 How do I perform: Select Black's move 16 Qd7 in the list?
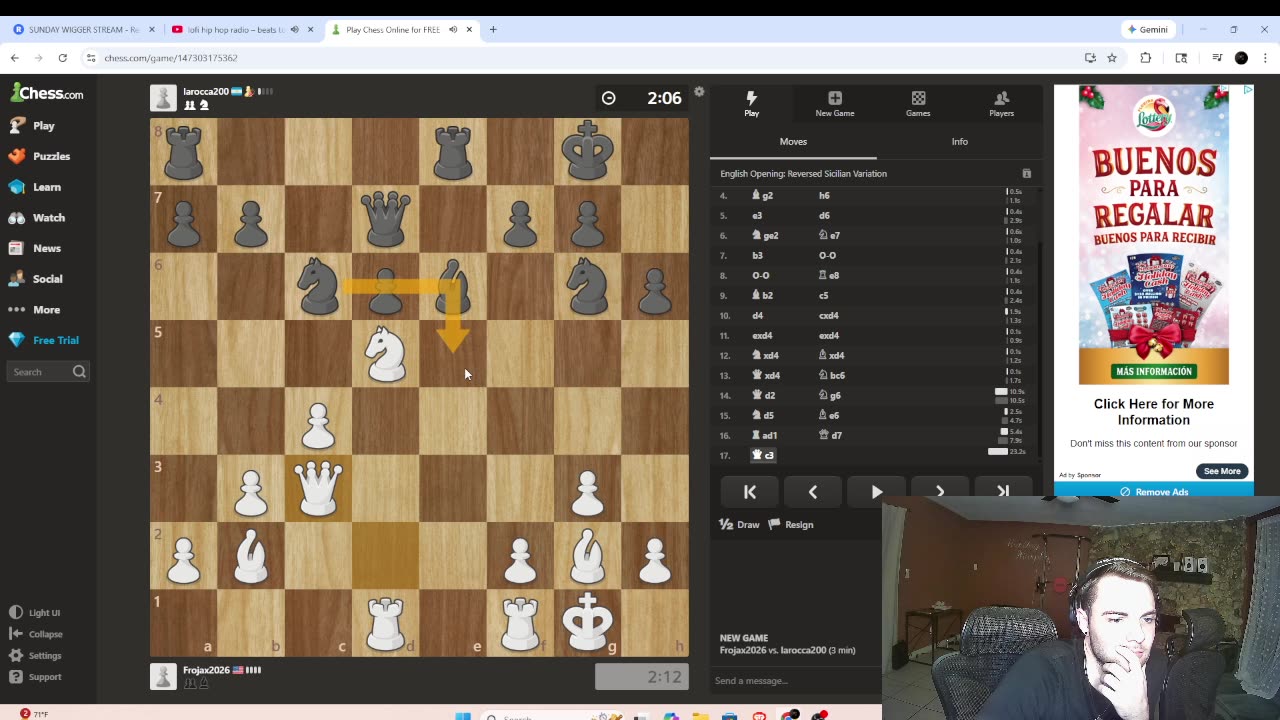[x=832, y=435]
